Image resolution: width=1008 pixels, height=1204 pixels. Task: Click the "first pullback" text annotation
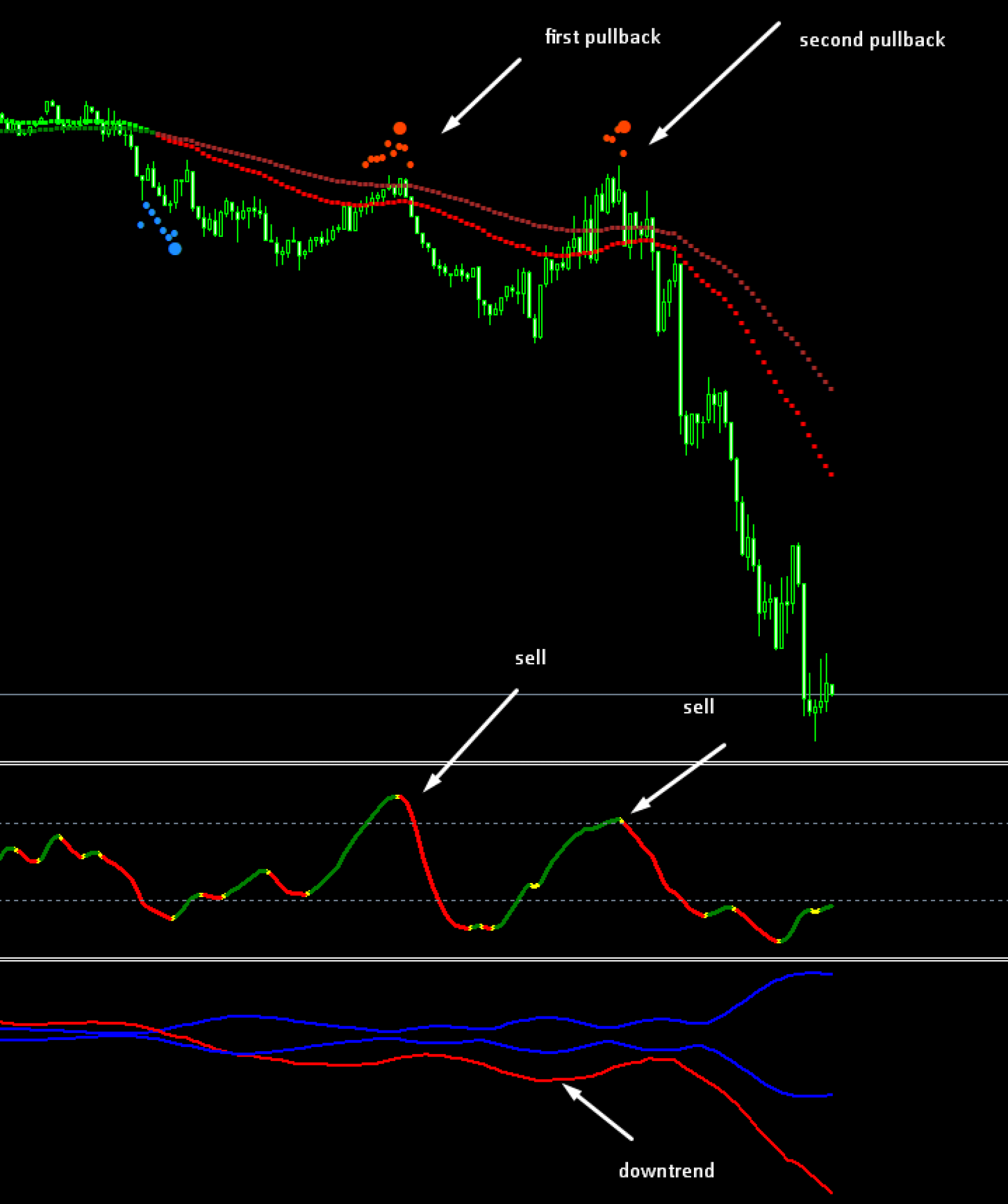click(x=602, y=37)
